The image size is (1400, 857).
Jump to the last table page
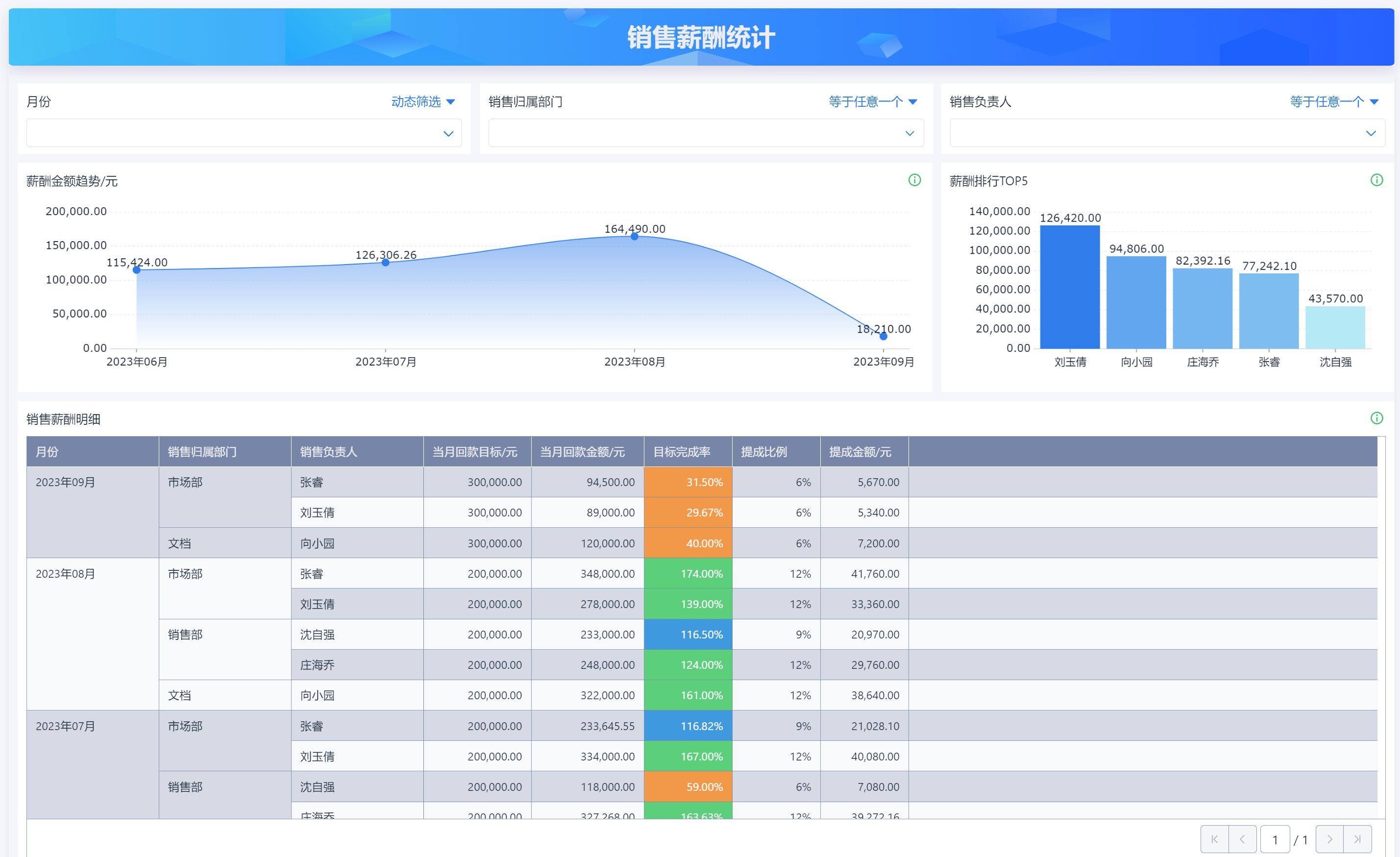1357,839
